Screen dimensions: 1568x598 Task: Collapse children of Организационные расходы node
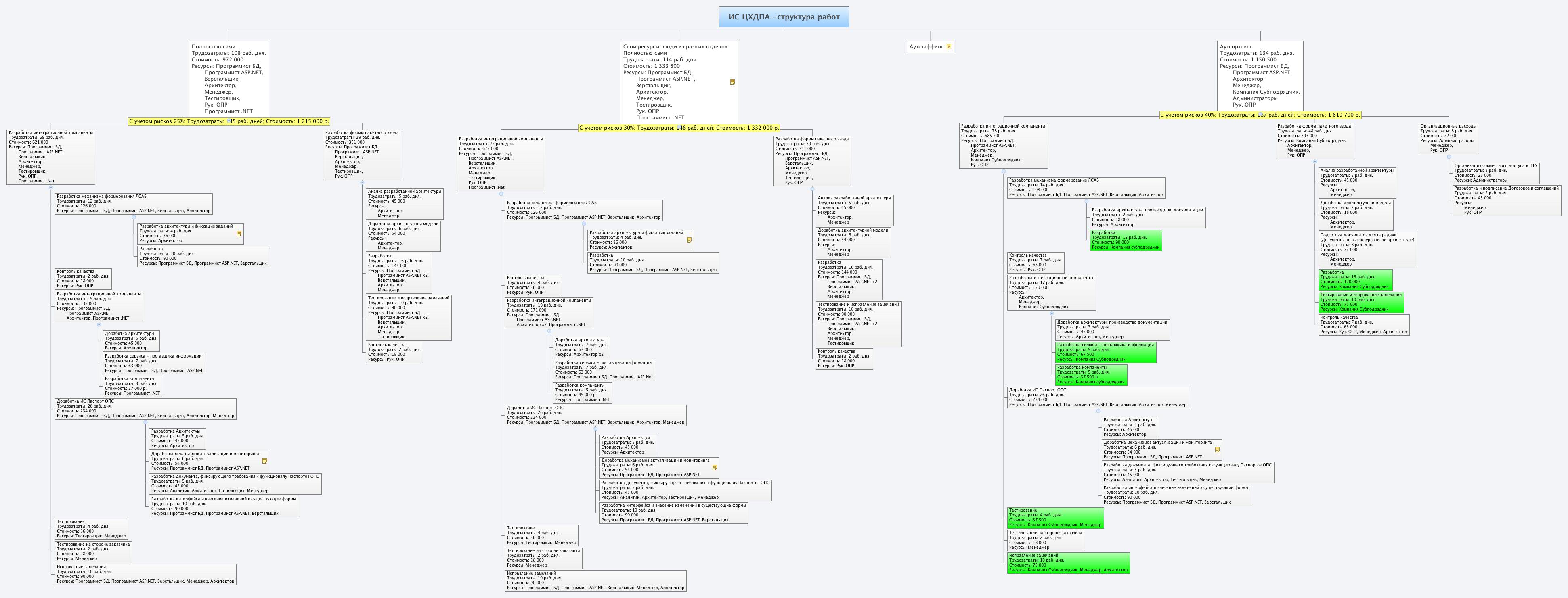[1449, 157]
